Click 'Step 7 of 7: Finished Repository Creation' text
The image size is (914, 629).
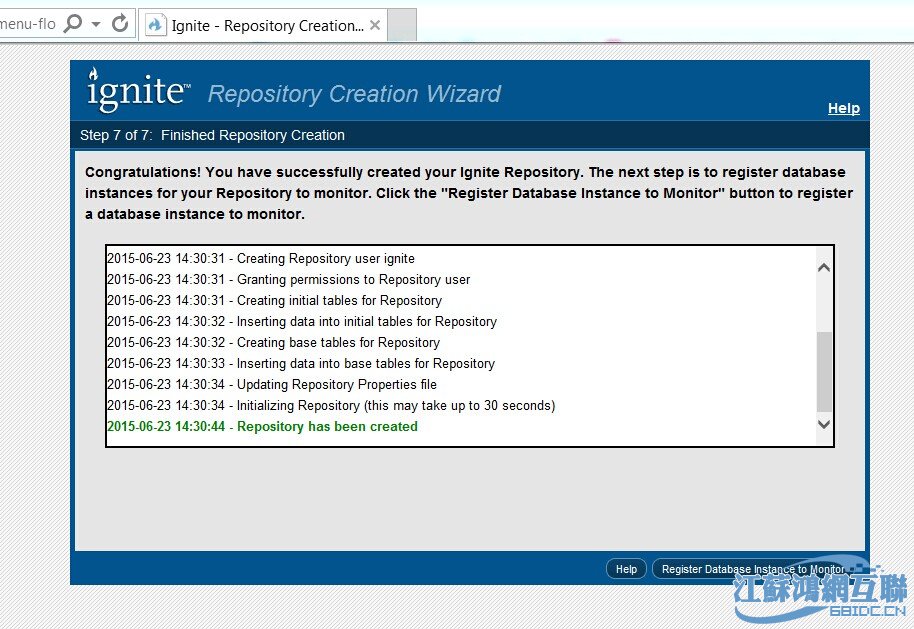click(x=212, y=135)
